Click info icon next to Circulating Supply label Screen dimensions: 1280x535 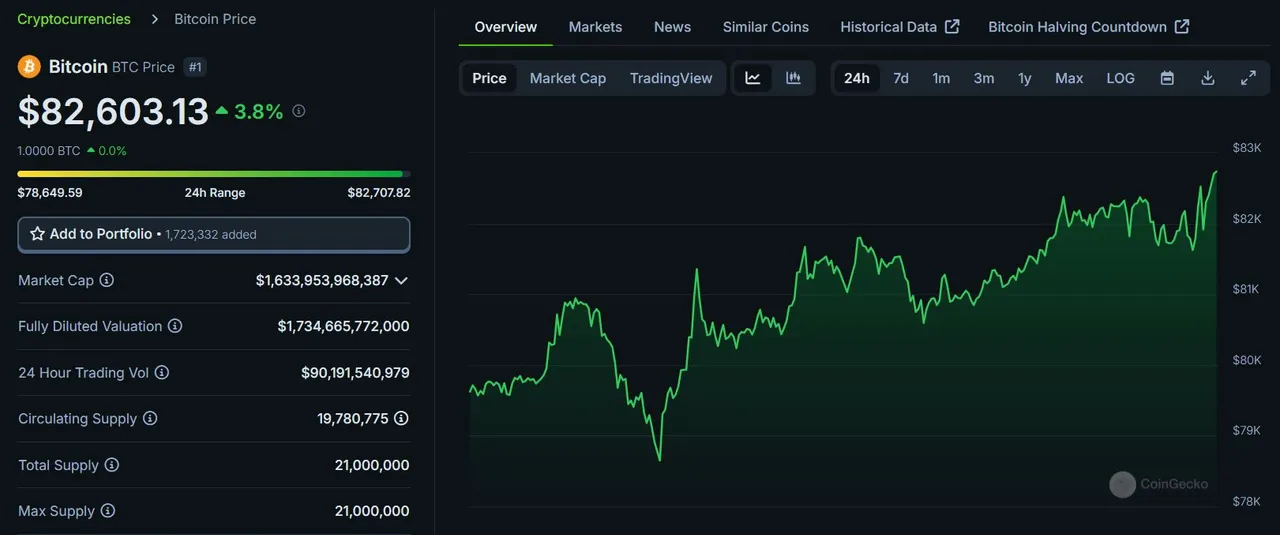[x=150, y=418]
